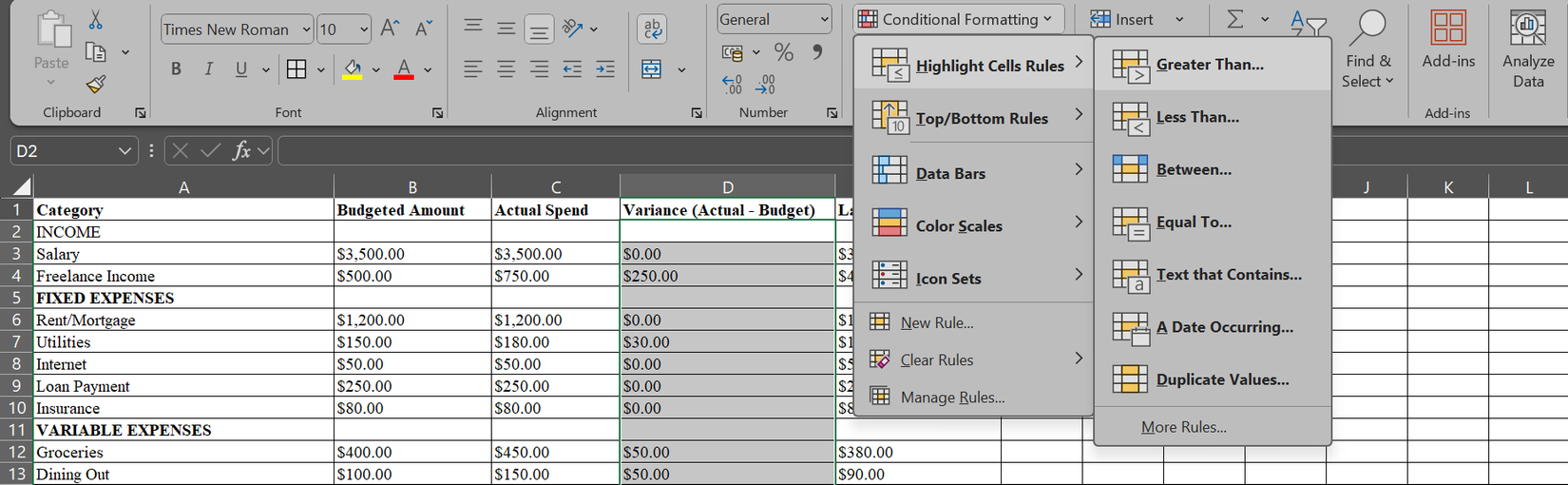Click the Sort & Filter icon
Screen dimensions: 1568x485
[x=1309, y=23]
